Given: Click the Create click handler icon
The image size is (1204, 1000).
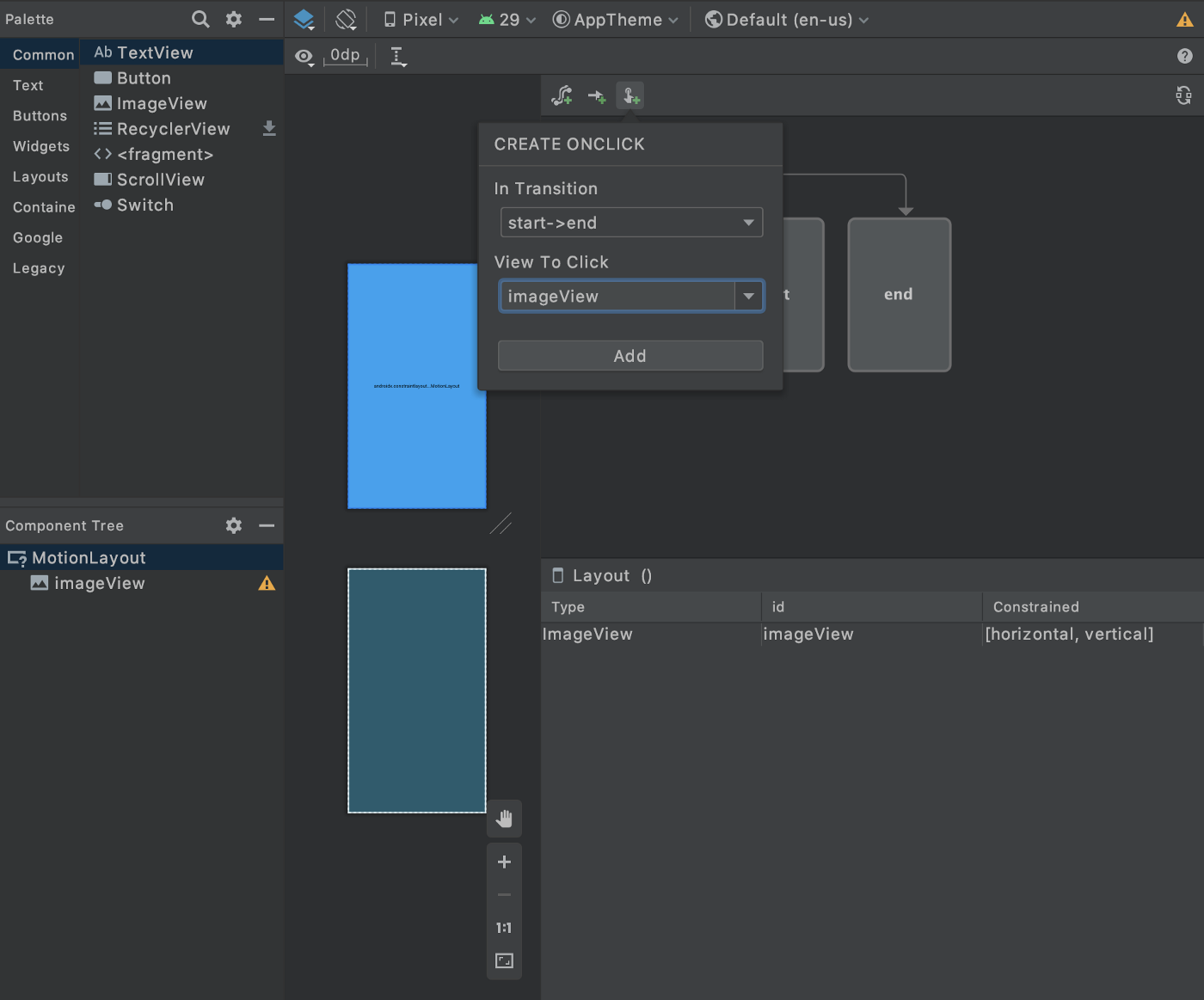Looking at the screenshot, I should pos(630,96).
